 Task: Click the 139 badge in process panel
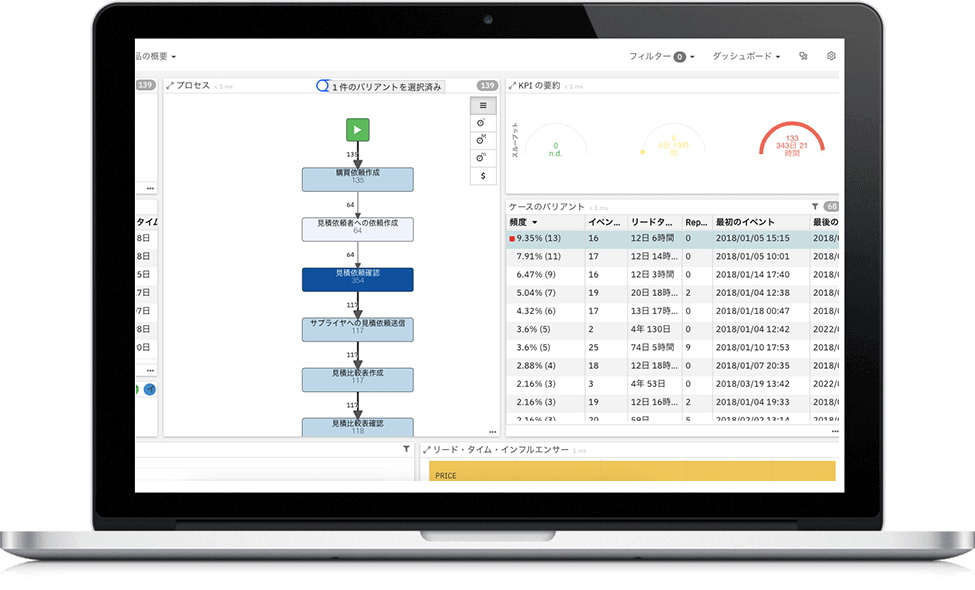[x=487, y=85]
